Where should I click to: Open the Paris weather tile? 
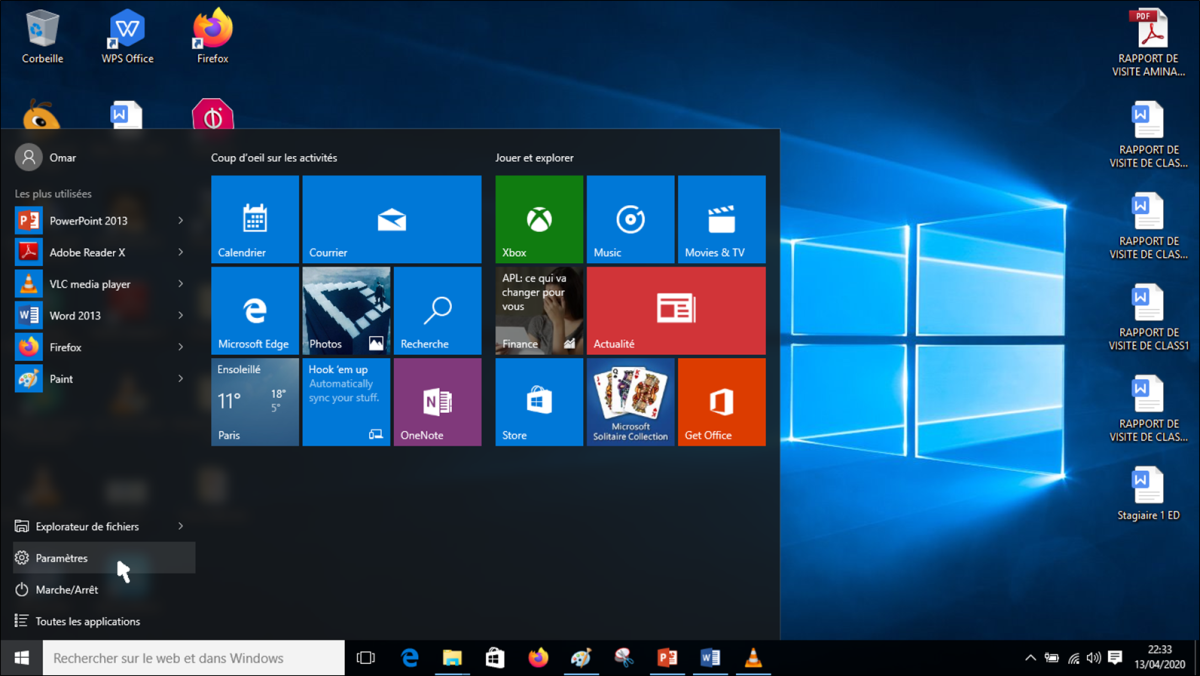tap(255, 402)
